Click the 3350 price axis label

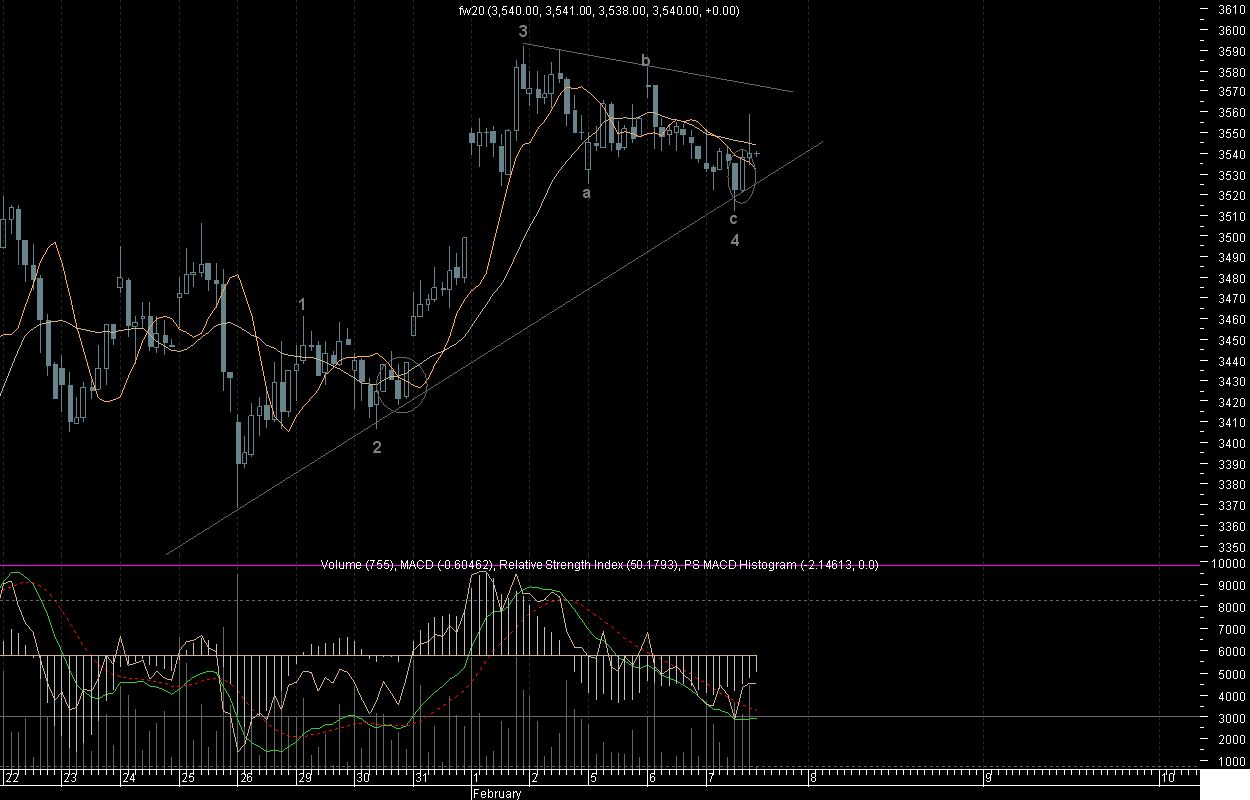point(1231,548)
